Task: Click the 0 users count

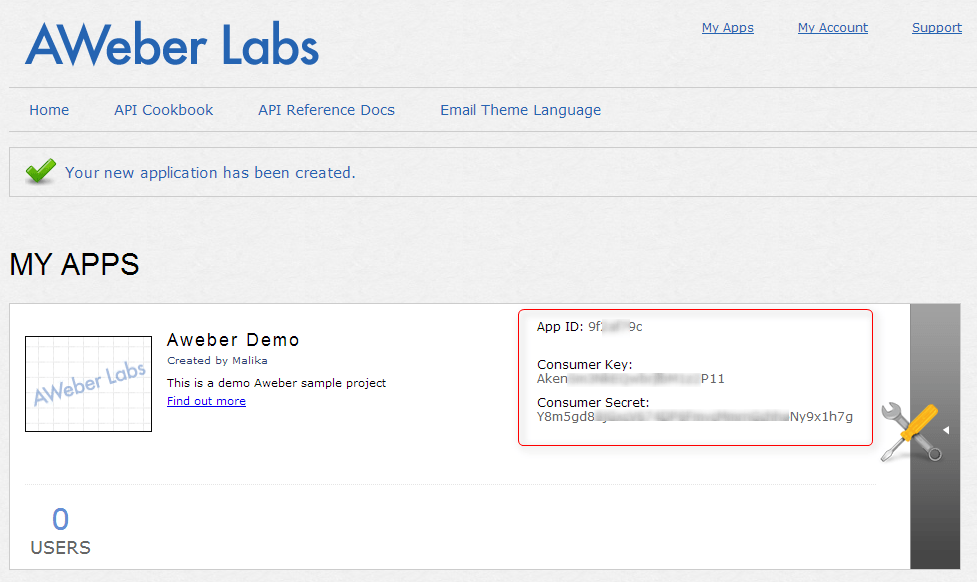Action: coord(60,519)
